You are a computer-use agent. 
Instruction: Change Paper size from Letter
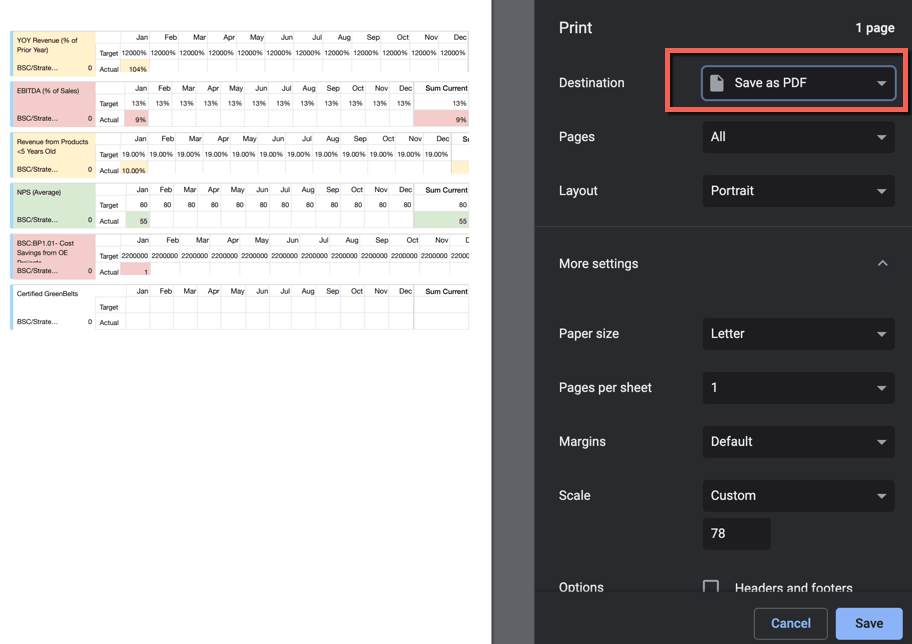pos(798,334)
